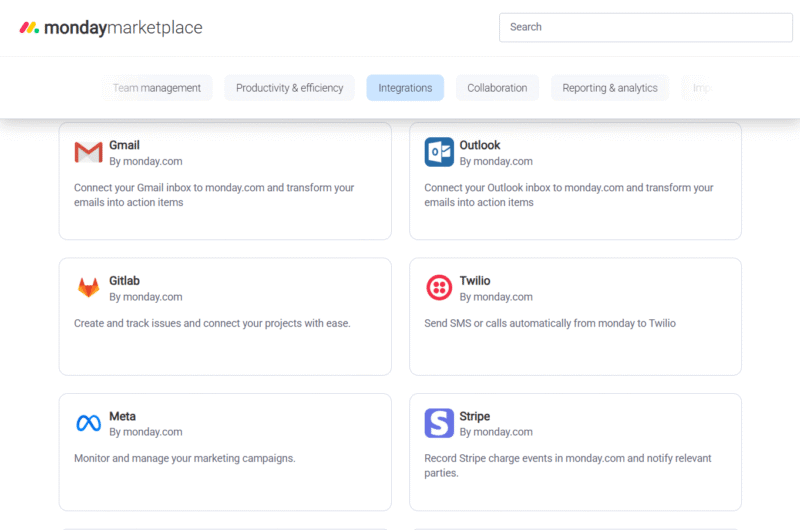
Task: Open the Twilio app title link
Action: (475, 281)
